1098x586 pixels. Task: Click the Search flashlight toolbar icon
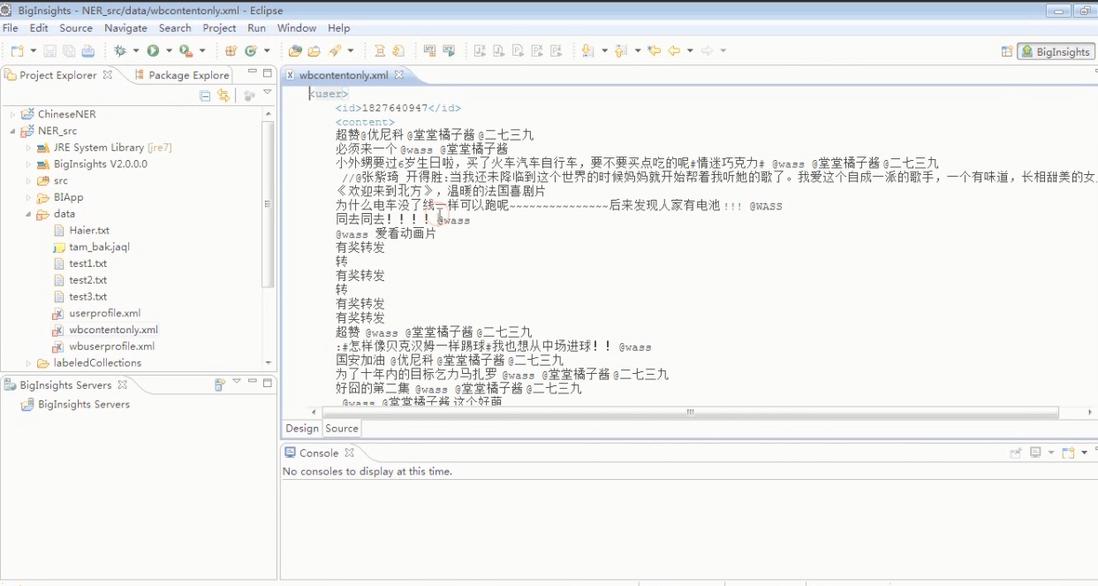[335, 50]
